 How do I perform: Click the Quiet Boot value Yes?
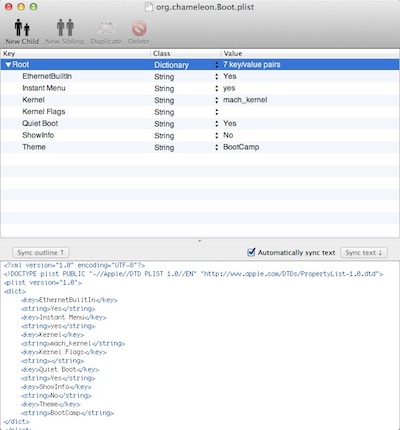point(230,124)
